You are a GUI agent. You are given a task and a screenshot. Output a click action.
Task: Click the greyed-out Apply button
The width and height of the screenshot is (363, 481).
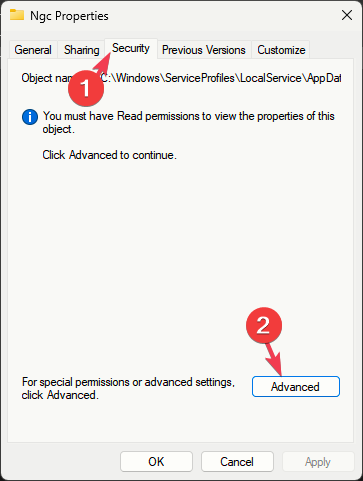click(318, 462)
